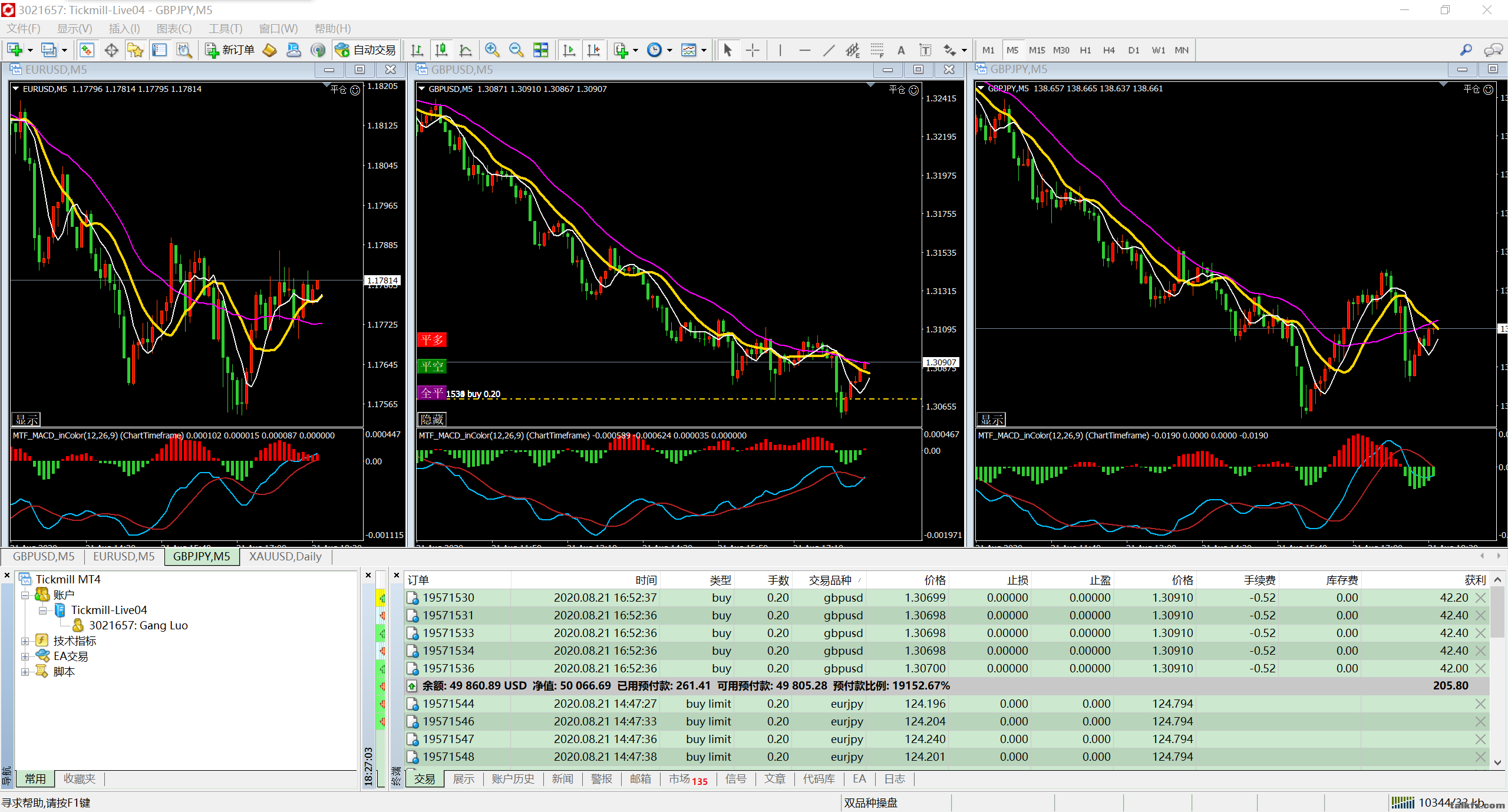Toggle chart shift button
This screenshot has height=812, width=1508.
click(x=593, y=50)
